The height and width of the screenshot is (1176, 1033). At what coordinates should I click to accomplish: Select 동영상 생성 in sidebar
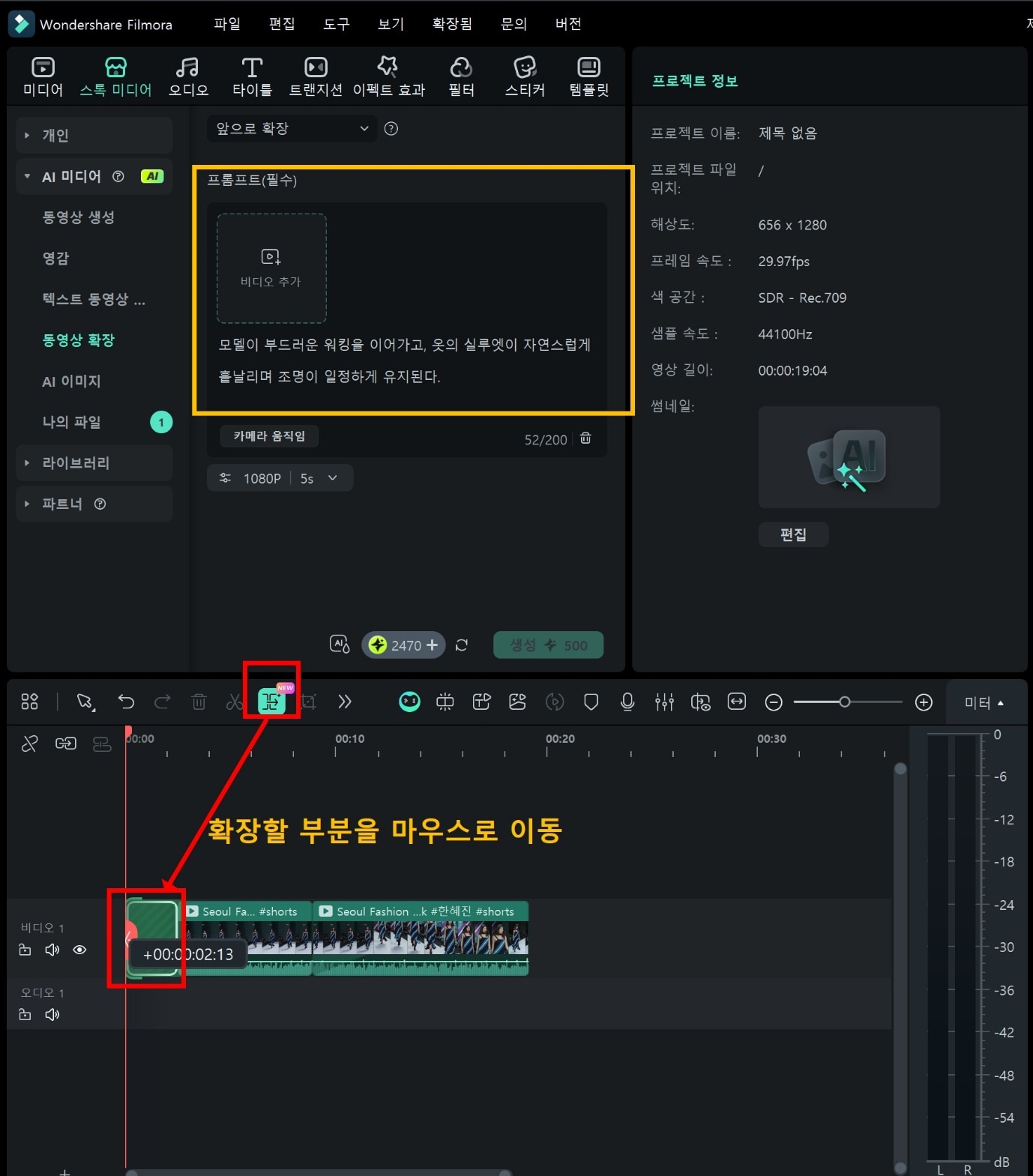(x=78, y=217)
